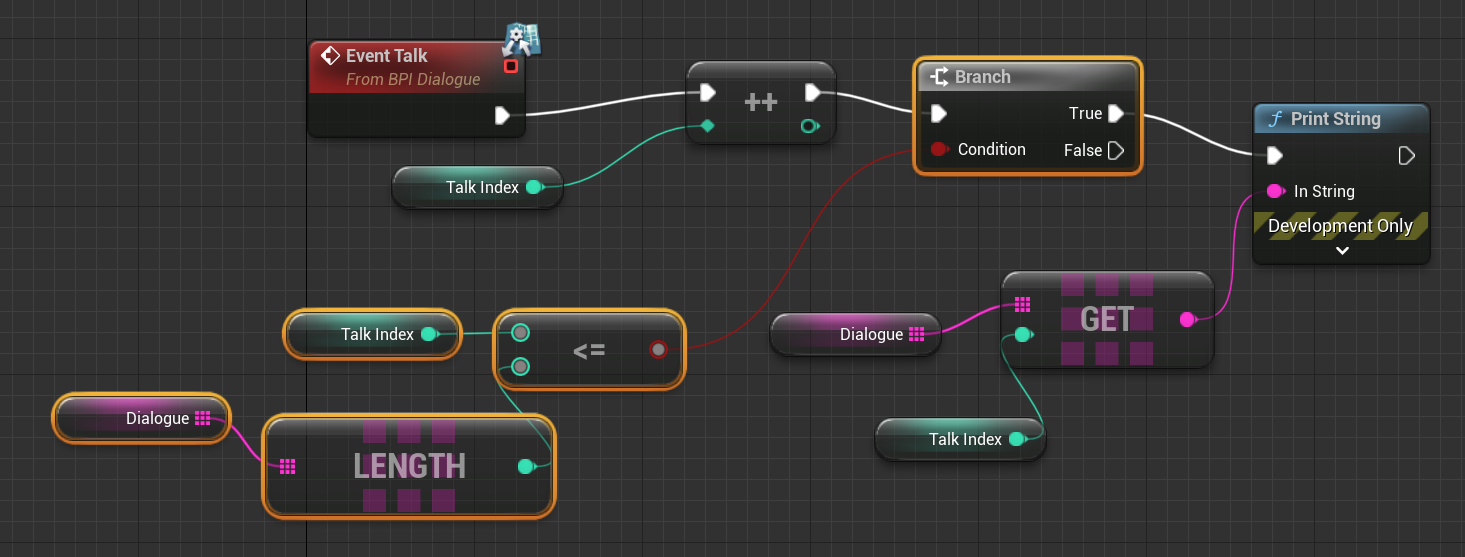Click the Development Only banner on Print String
Viewport: 1465px width, 557px height.
(1341, 226)
